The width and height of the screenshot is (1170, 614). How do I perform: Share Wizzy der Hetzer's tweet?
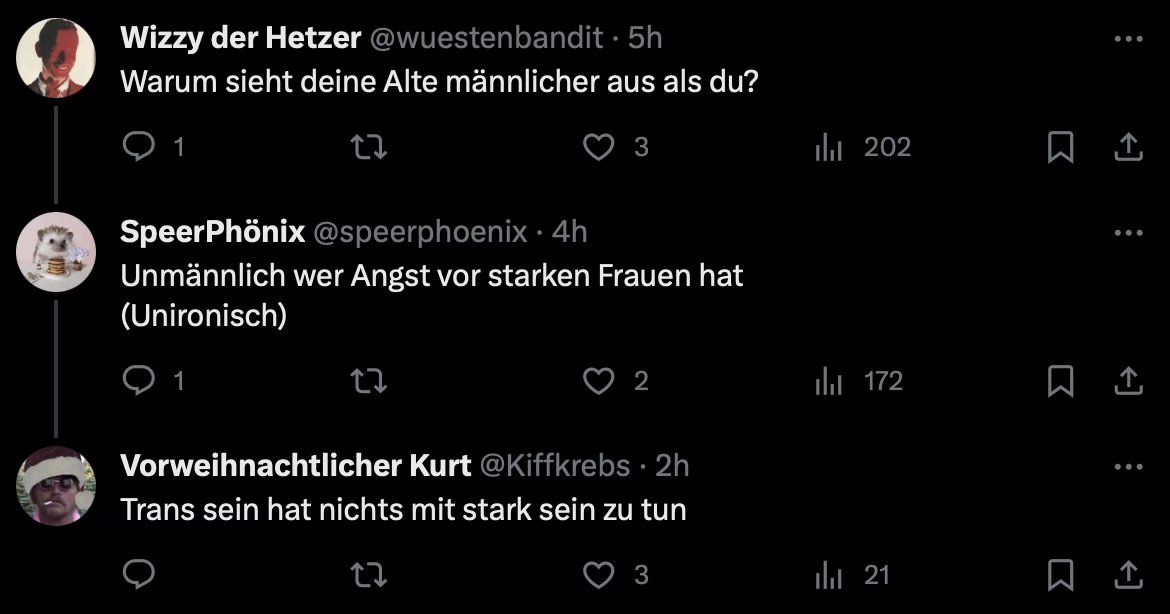point(1128,147)
